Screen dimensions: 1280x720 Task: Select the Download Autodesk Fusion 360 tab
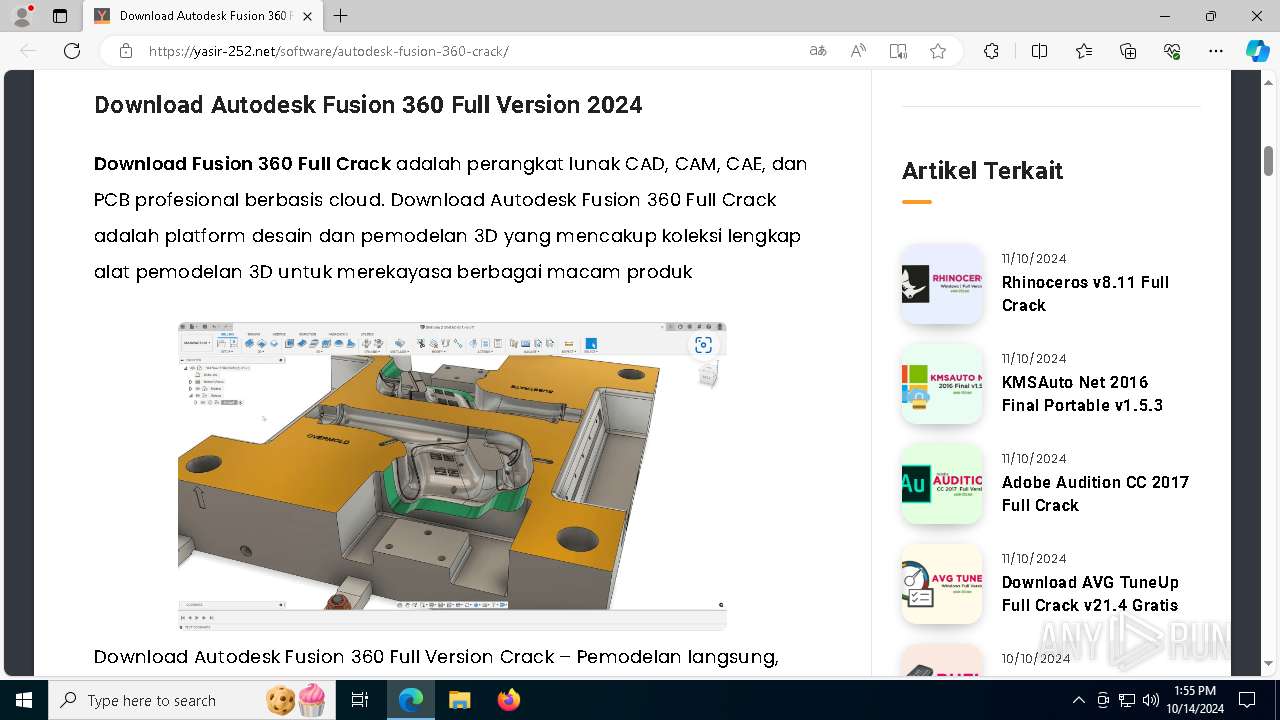(x=203, y=16)
